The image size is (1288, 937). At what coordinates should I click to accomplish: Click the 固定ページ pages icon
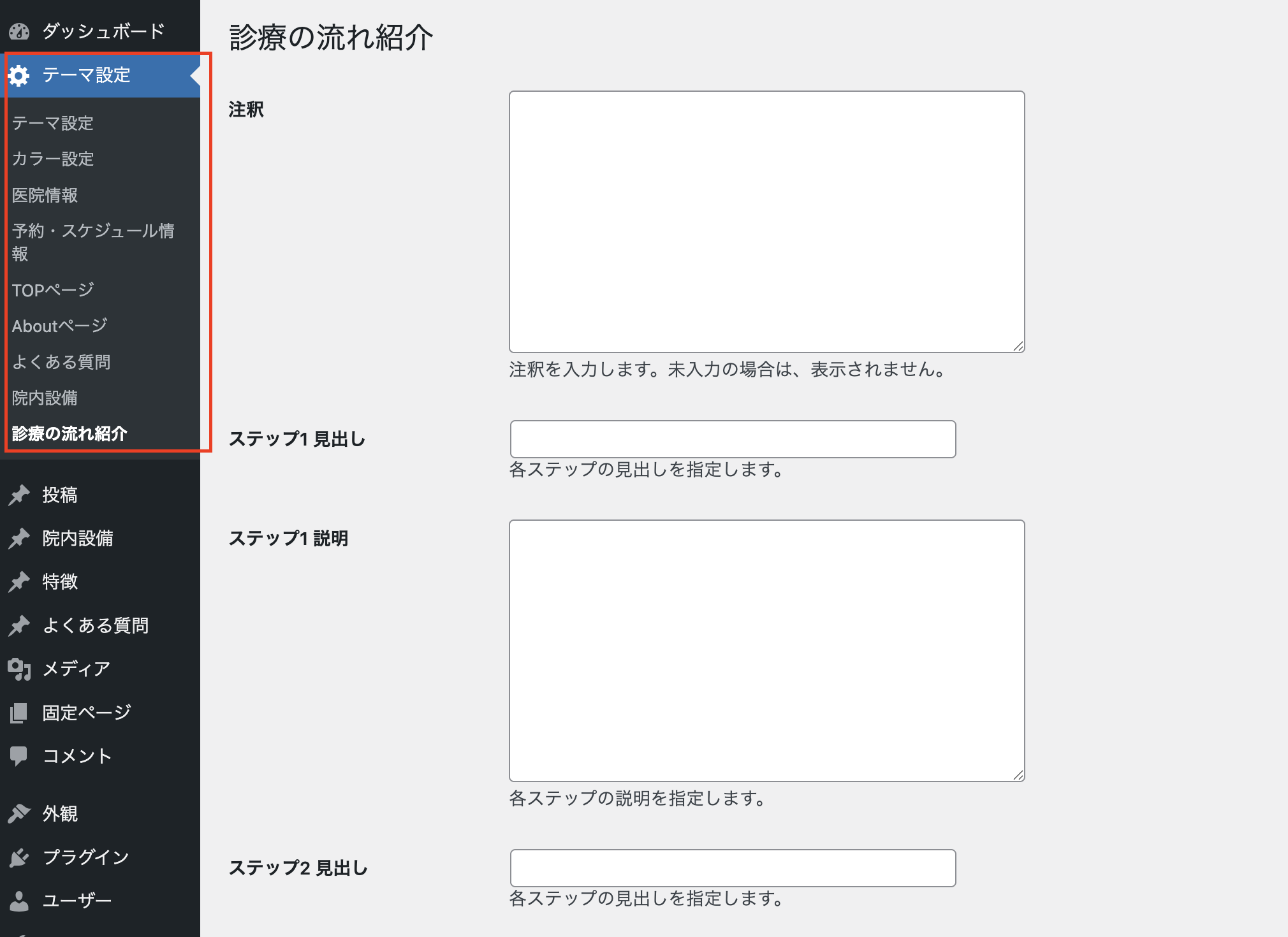pyautogui.click(x=19, y=713)
